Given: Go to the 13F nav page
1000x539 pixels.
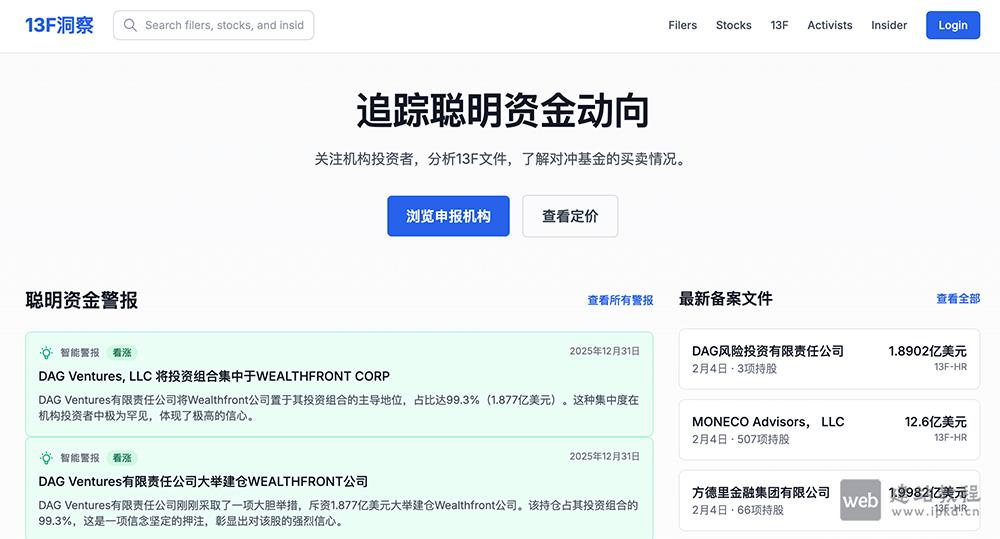Looking at the screenshot, I should [x=779, y=25].
